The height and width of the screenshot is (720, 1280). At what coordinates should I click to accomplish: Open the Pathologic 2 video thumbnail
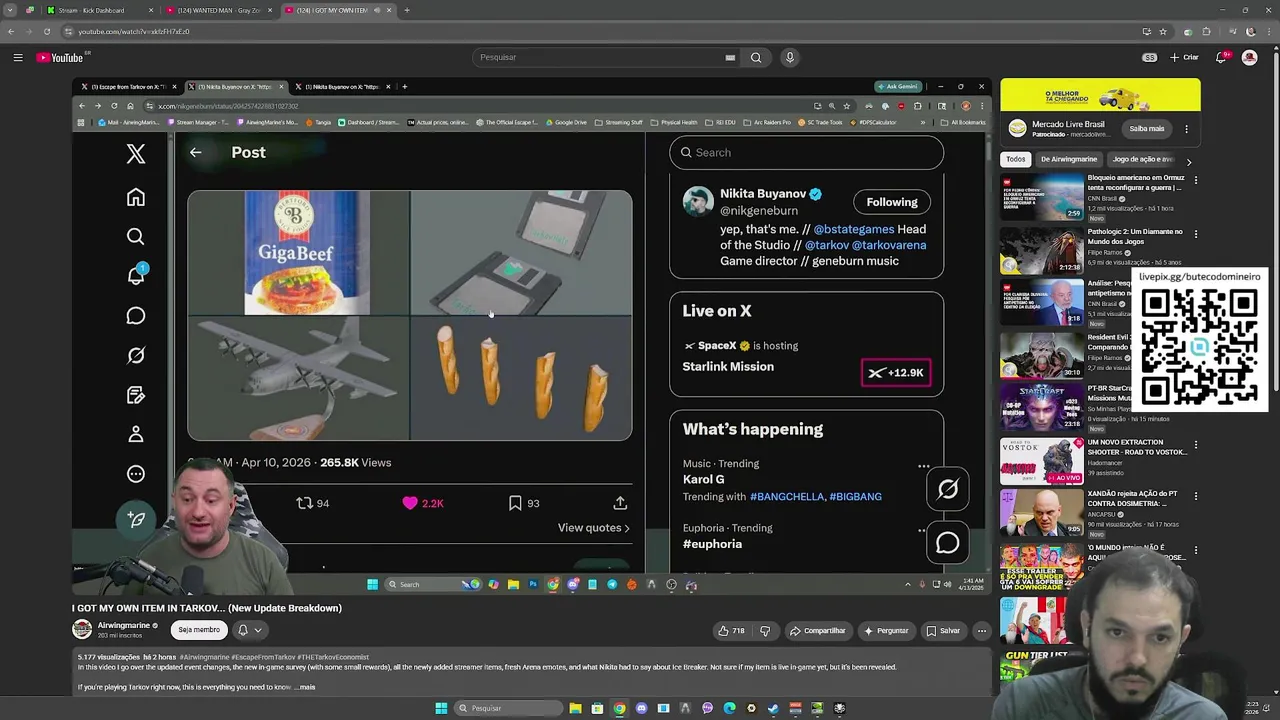1042,251
